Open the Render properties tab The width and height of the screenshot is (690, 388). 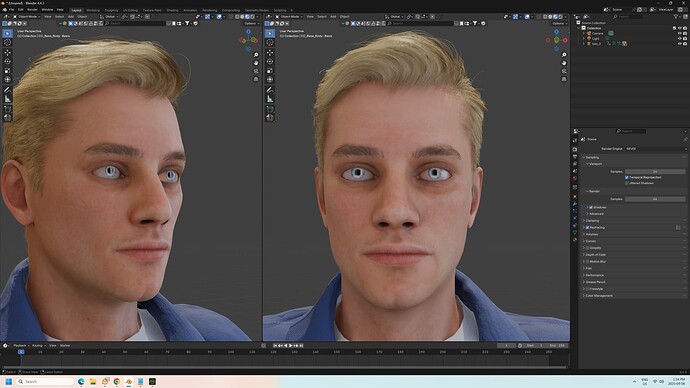(x=575, y=149)
